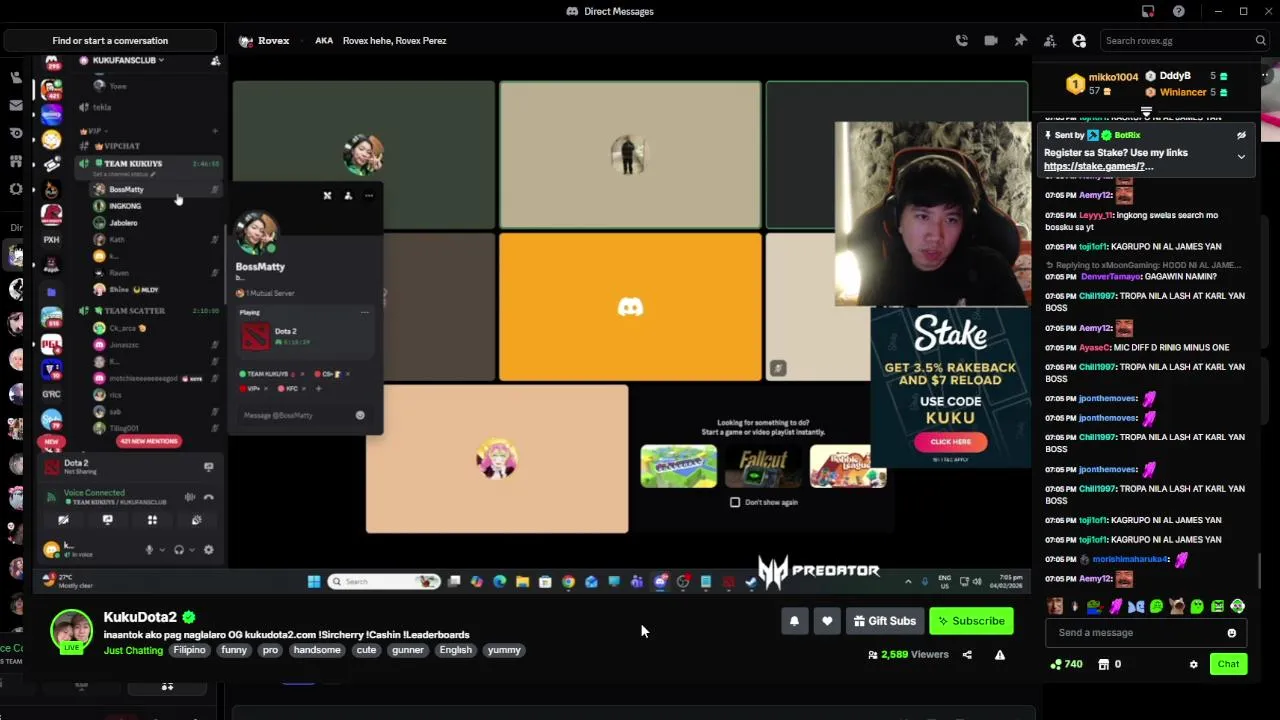Check the Don't show again box

point(735,502)
